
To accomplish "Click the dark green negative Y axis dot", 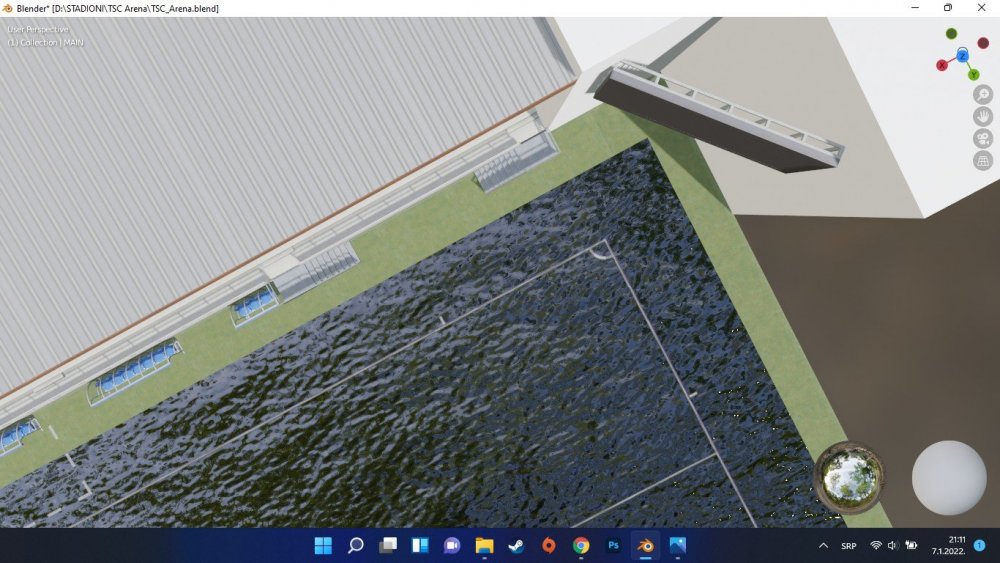I will pos(951,34).
